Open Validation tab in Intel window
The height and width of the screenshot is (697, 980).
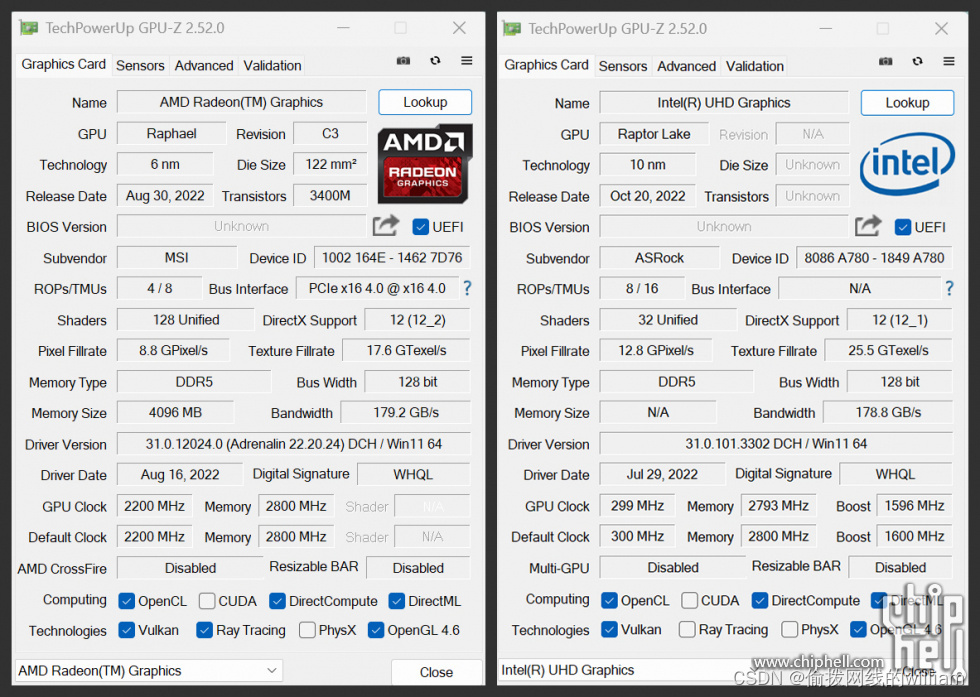click(x=754, y=66)
